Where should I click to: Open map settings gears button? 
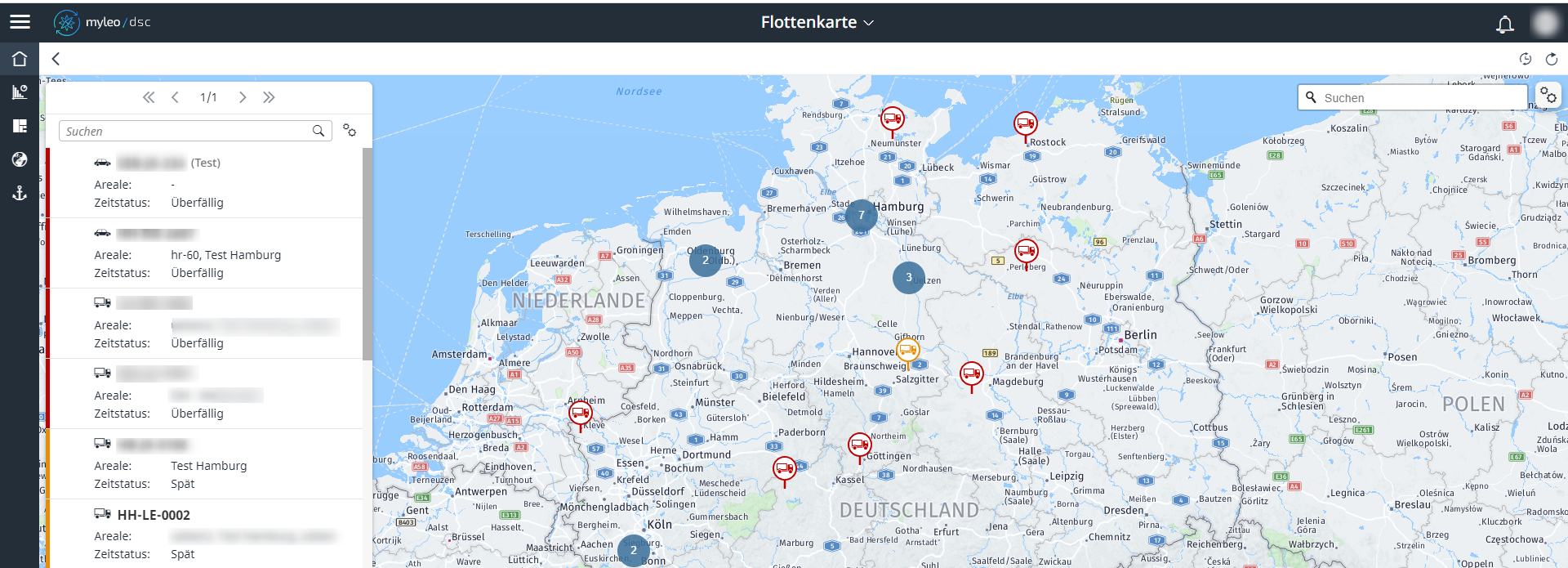pos(1548,96)
